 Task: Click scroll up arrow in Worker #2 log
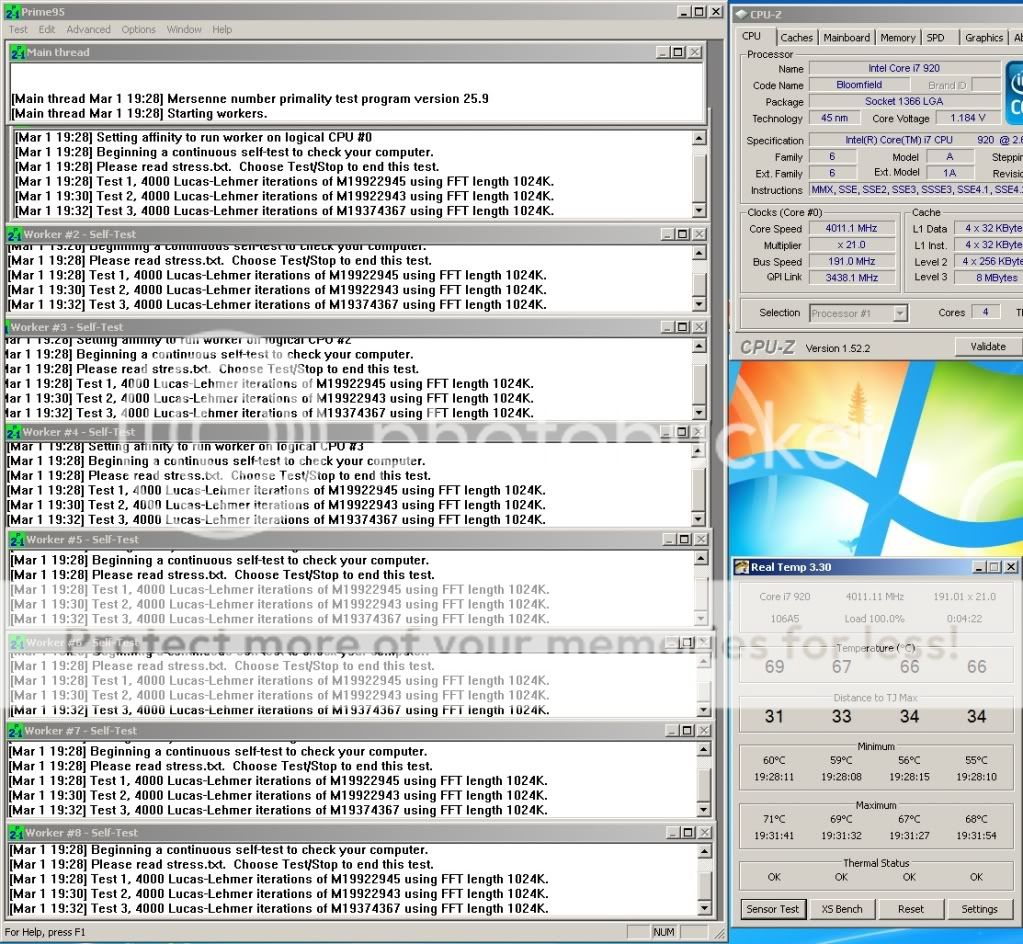pyautogui.click(x=699, y=253)
